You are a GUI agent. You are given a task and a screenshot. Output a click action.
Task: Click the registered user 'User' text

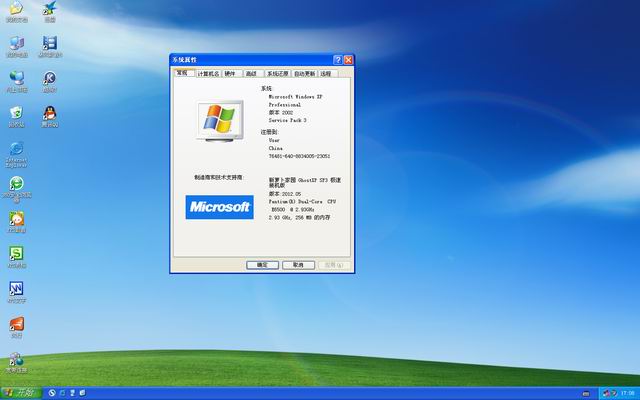coord(274,140)
